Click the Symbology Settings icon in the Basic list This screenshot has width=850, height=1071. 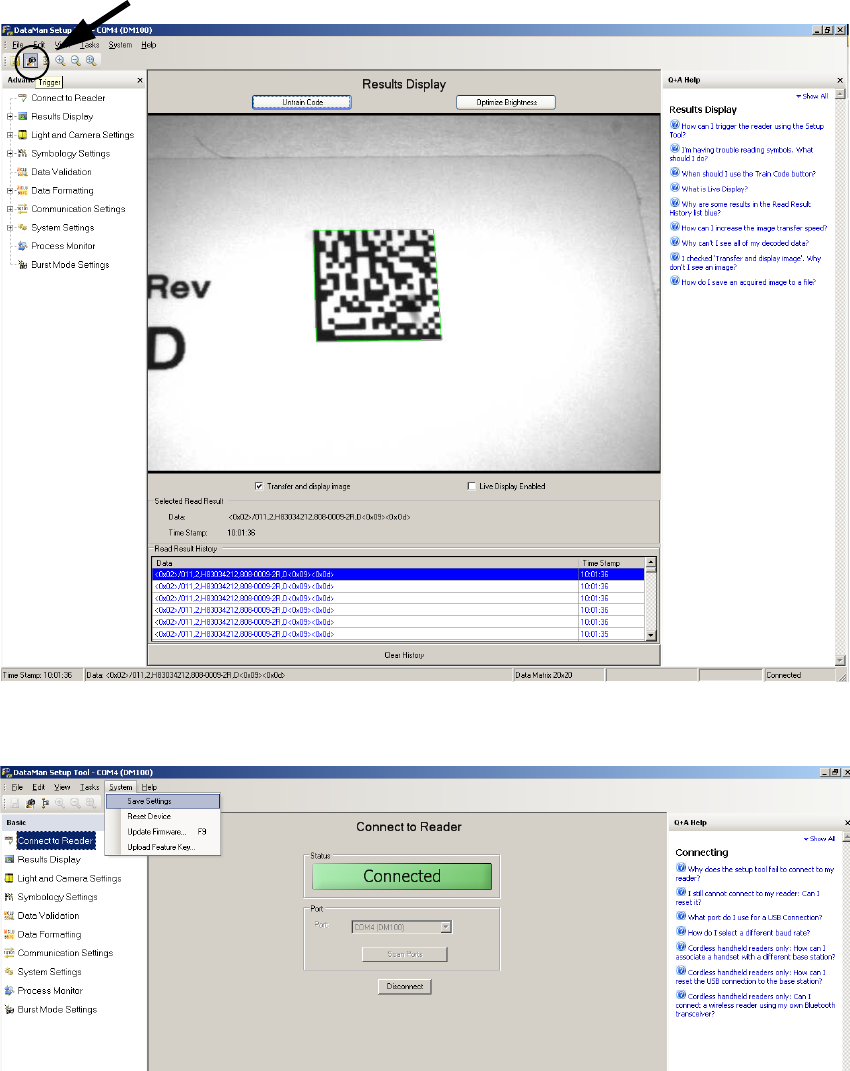point(9,897)
